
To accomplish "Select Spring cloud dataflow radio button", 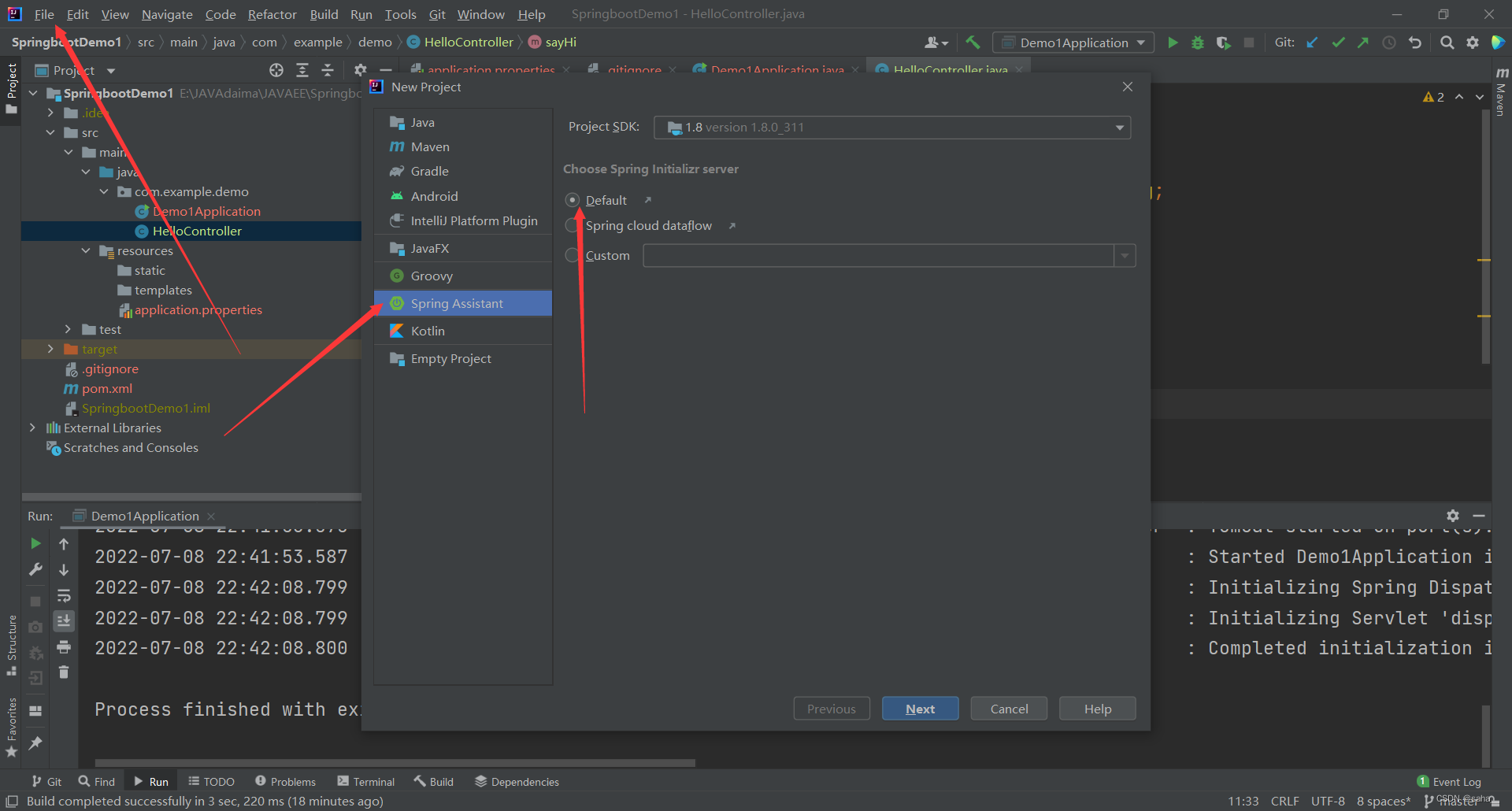I will click(x=573, y=226).
